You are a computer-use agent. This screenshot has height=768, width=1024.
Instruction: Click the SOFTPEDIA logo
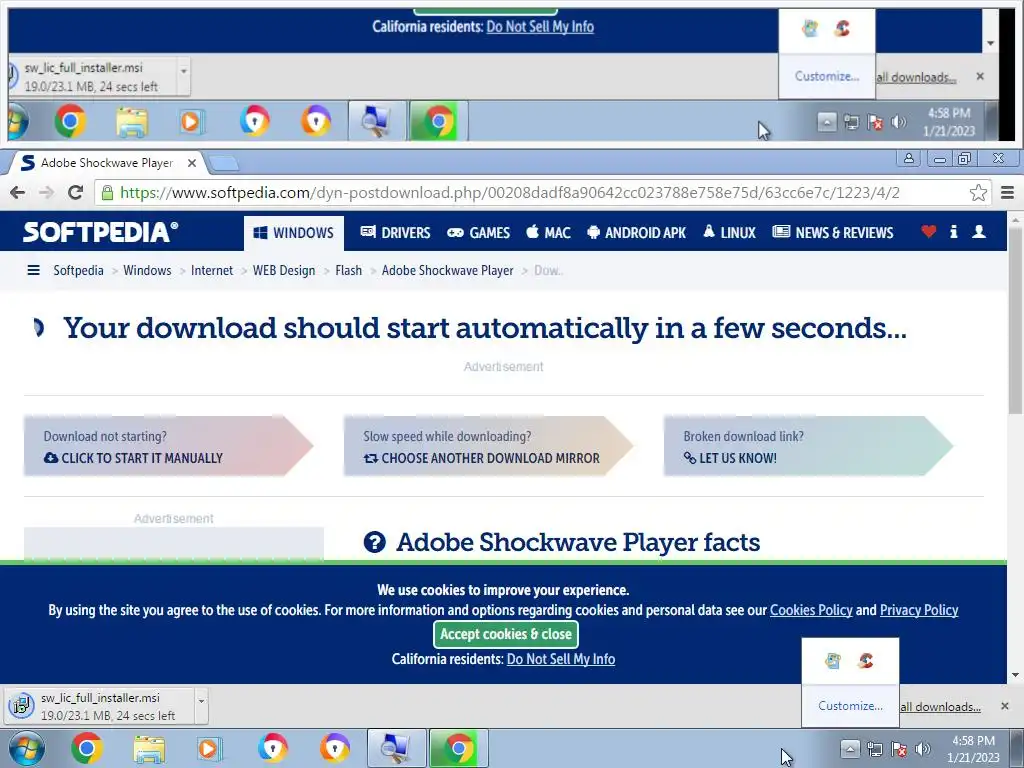(100, 232)
